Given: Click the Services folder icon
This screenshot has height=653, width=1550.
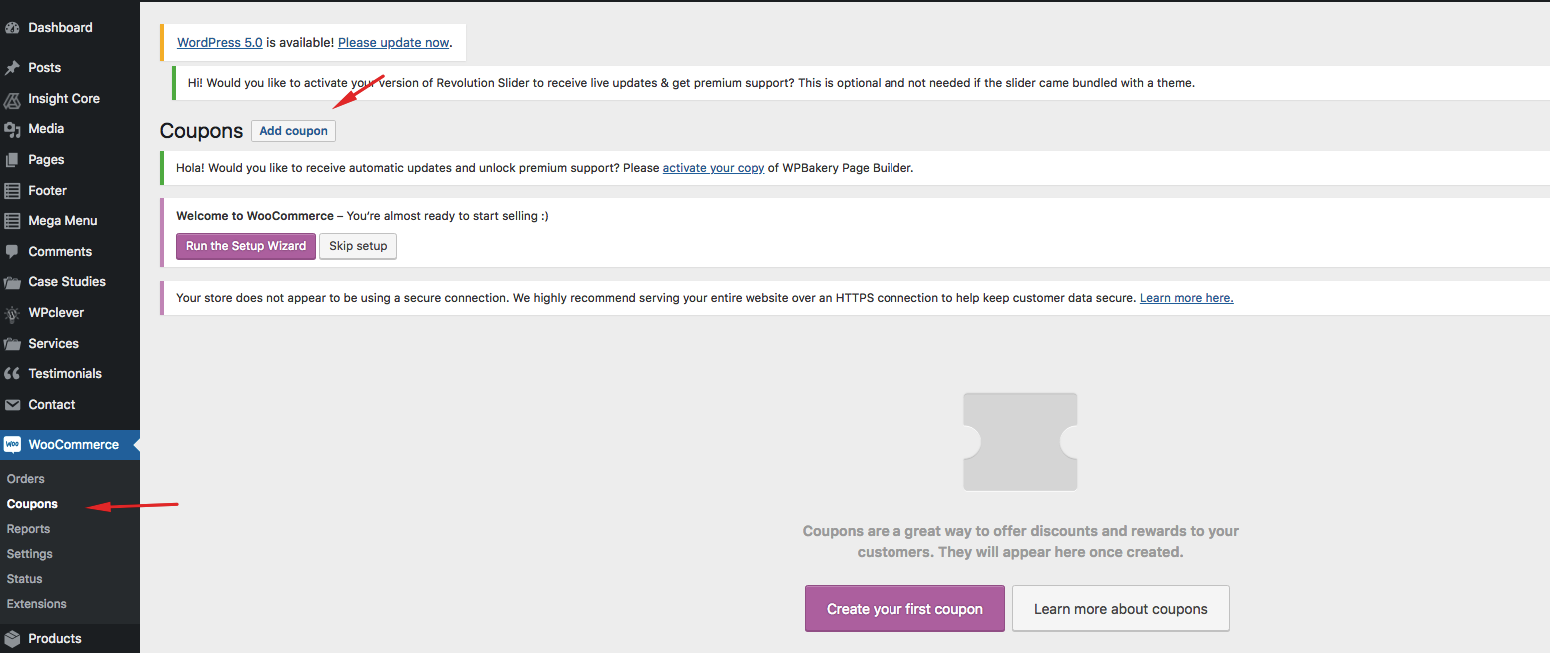Looking at the screenshot, I should click(12, 344).
